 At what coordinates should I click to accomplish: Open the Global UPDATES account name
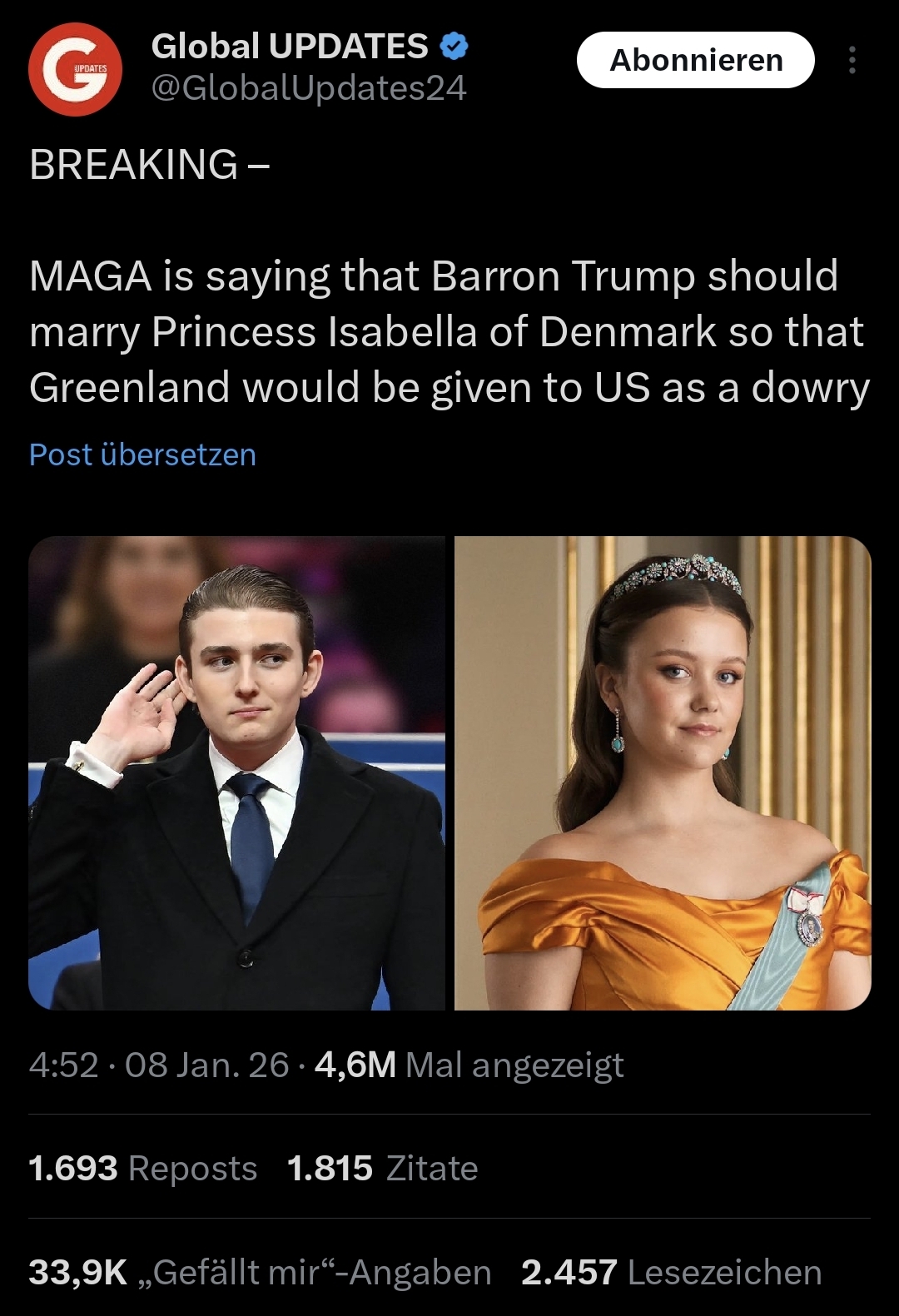click(x=290, y=47)
